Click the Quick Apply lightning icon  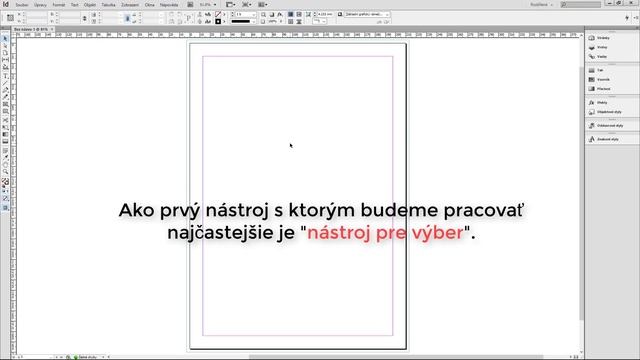click(627, 18)
